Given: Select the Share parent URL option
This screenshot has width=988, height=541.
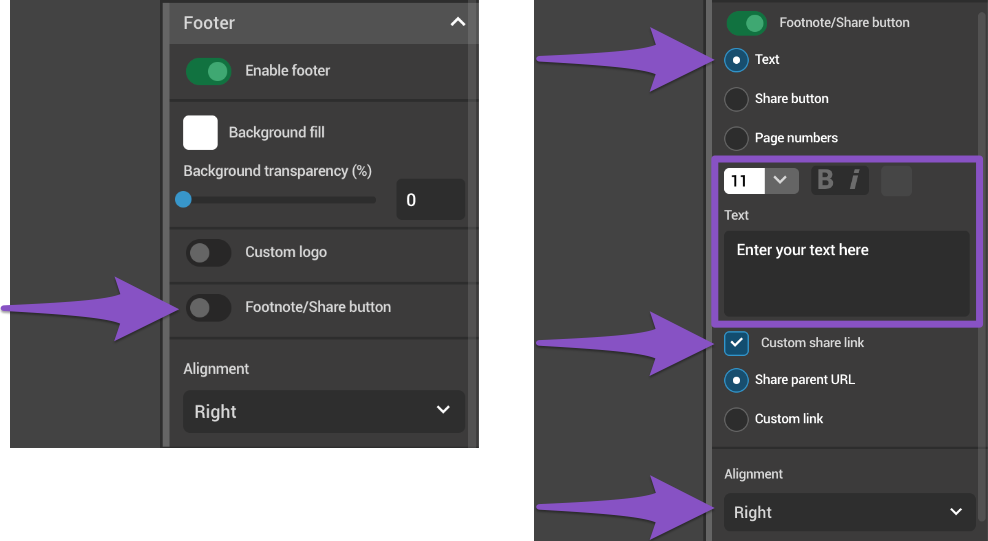Looking at the screenshot, I should 737,380.
